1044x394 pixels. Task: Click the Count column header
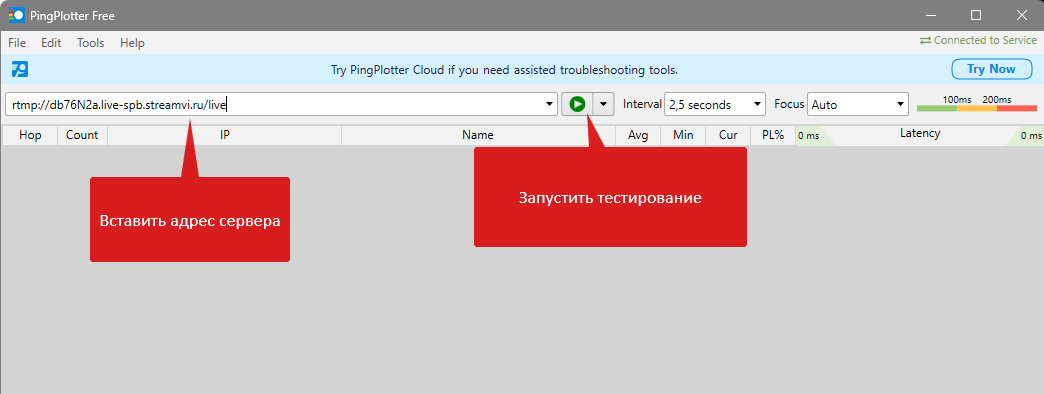pos(83,135)
